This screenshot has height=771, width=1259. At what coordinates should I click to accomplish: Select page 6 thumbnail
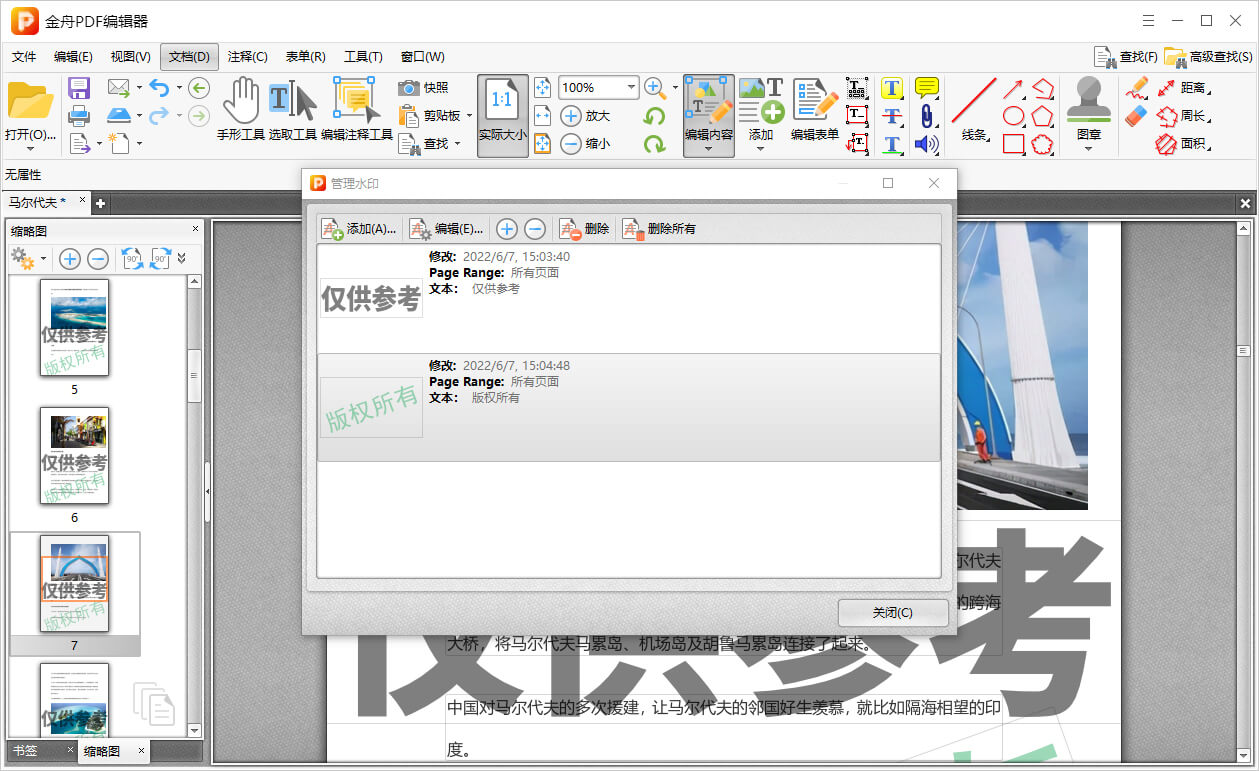click(x=74, y=456)
